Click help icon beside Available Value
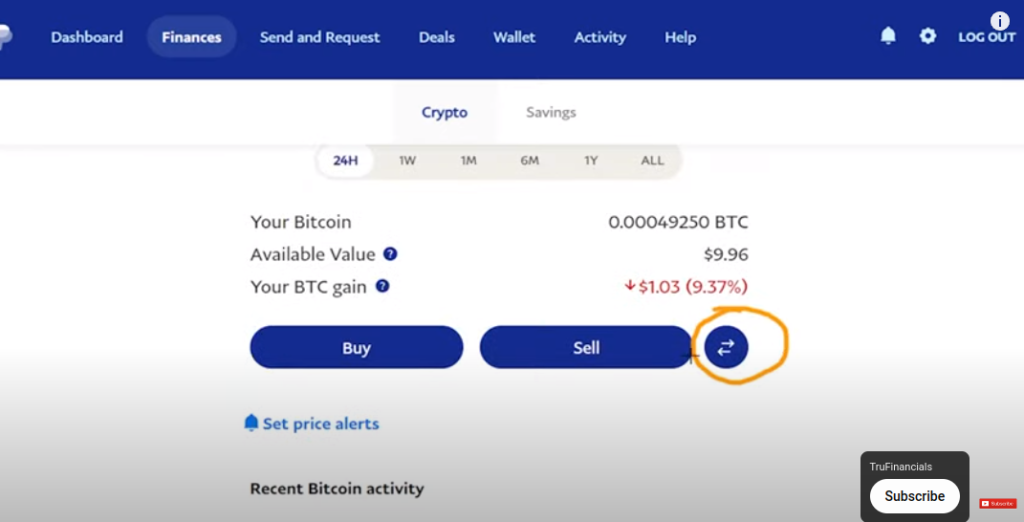This screenshot has height=522, width=1024. tap(390, 253)
